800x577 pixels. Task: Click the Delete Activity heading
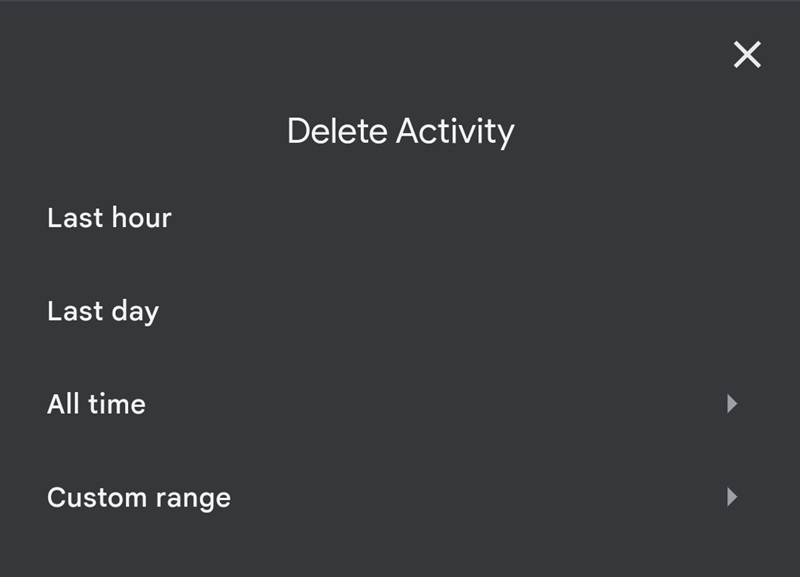click(x=400, y=131)
